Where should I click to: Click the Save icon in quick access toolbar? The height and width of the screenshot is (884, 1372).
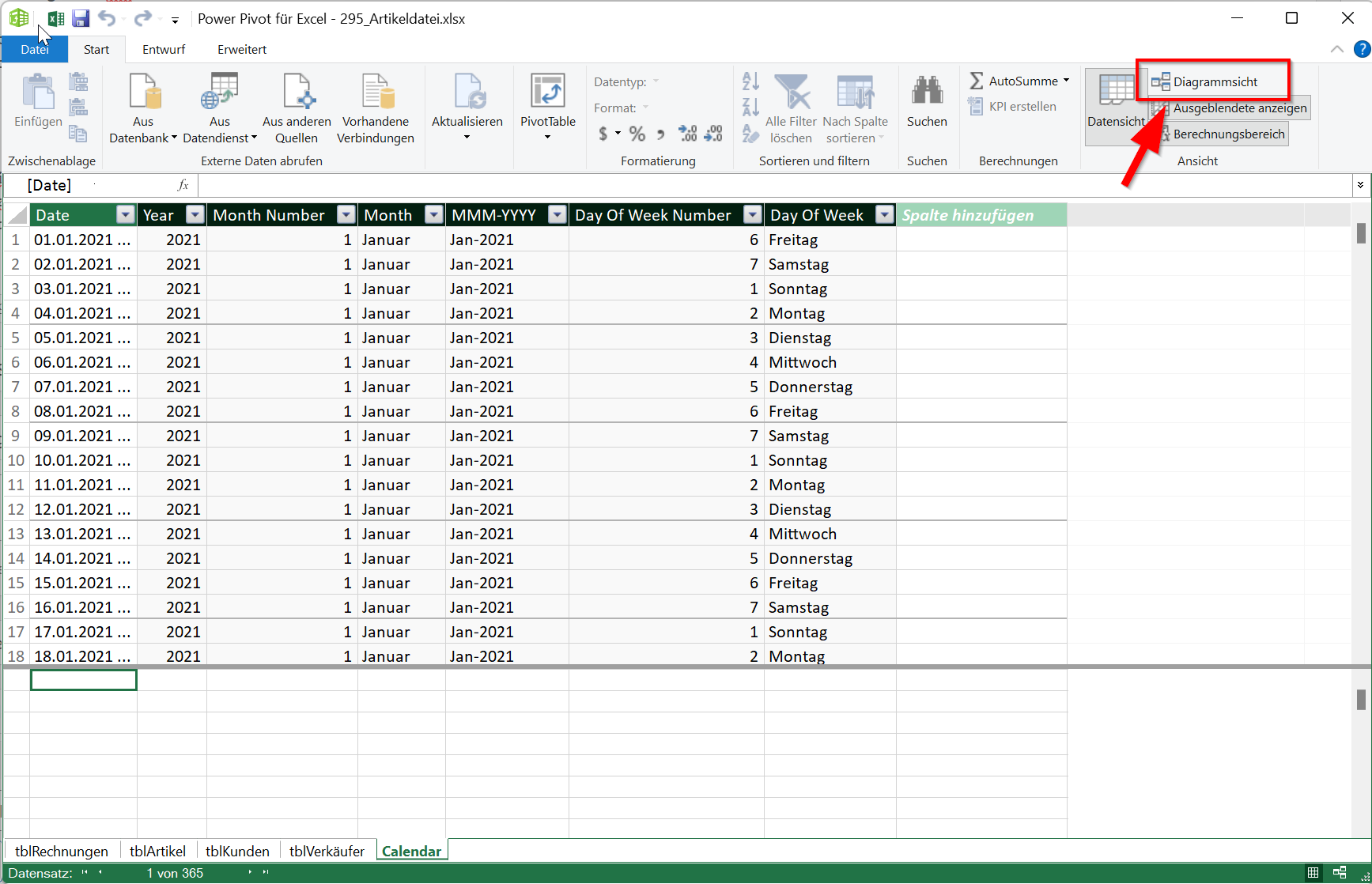[81, 19]
